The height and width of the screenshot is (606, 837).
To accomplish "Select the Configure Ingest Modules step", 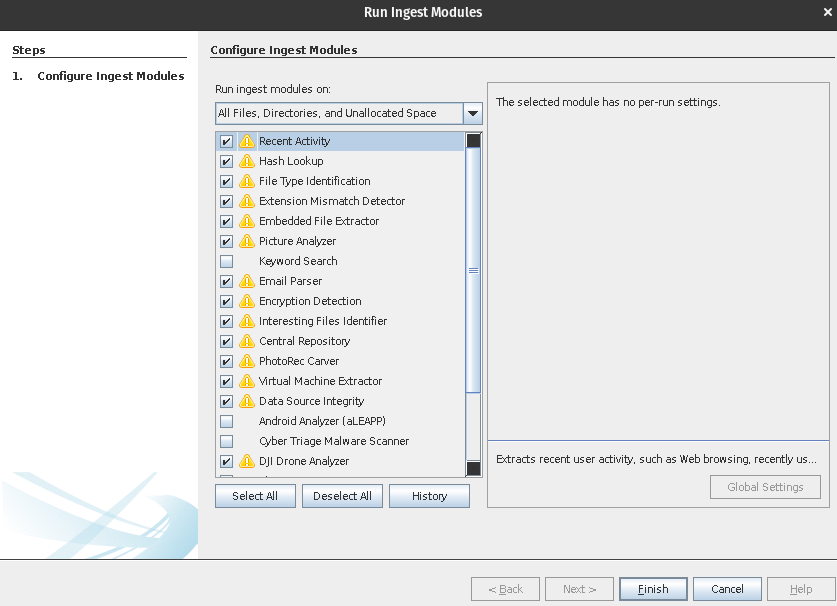I will 110,76.
